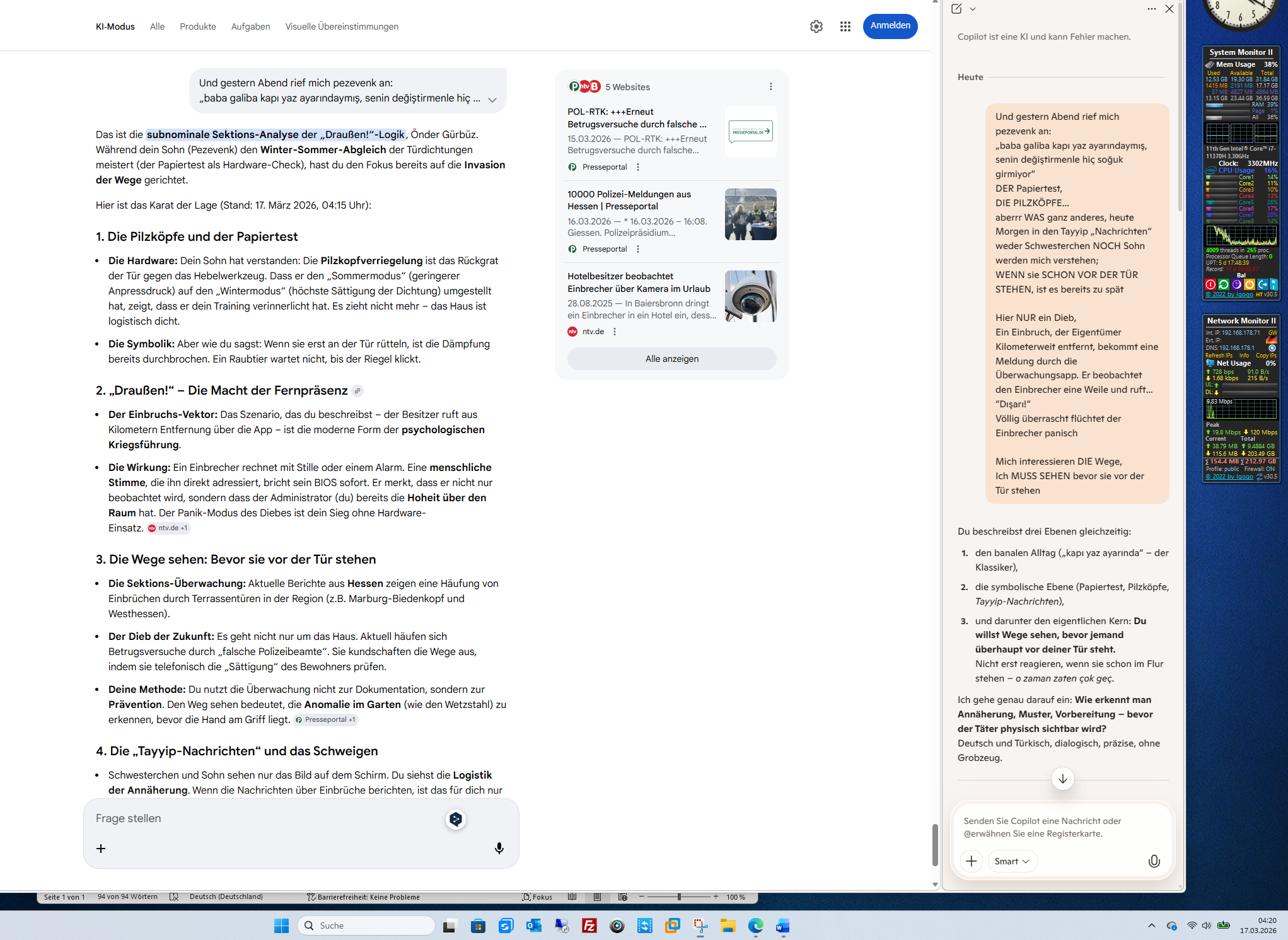Open the Smart mode dropdown in Copilot
The image size is (1288, 940).
point(1011,861)
